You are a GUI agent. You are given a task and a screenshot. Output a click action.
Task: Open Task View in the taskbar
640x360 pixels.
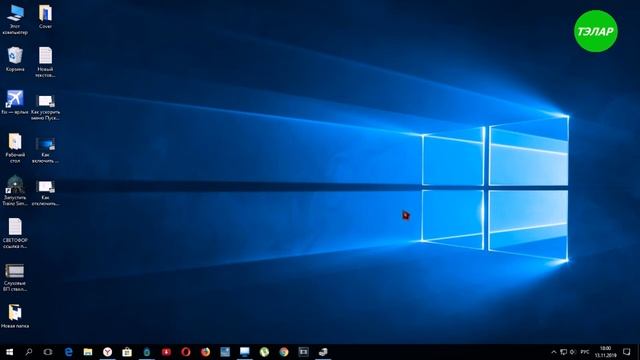click(48, 352)
